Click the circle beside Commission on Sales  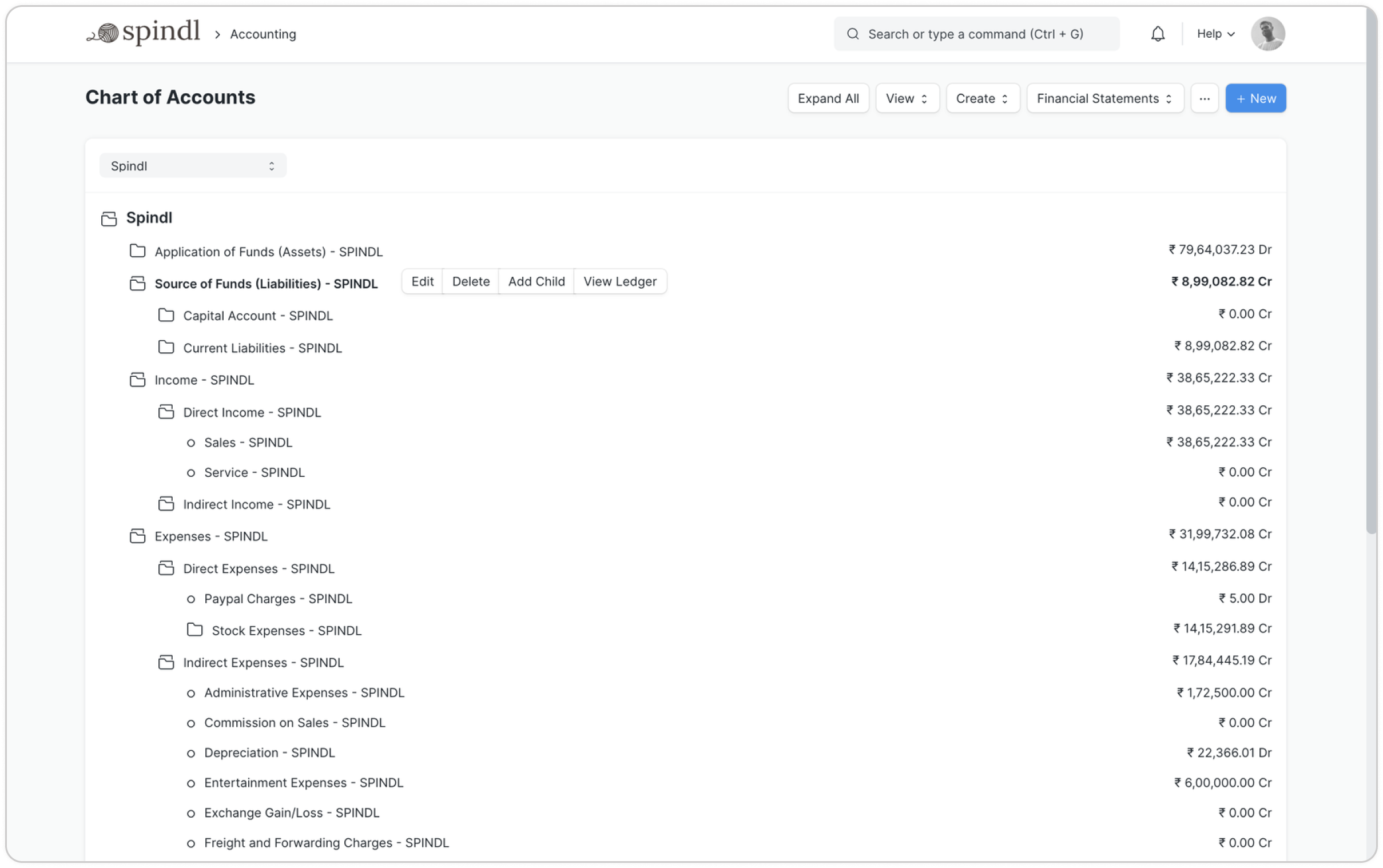pos(190,723)
